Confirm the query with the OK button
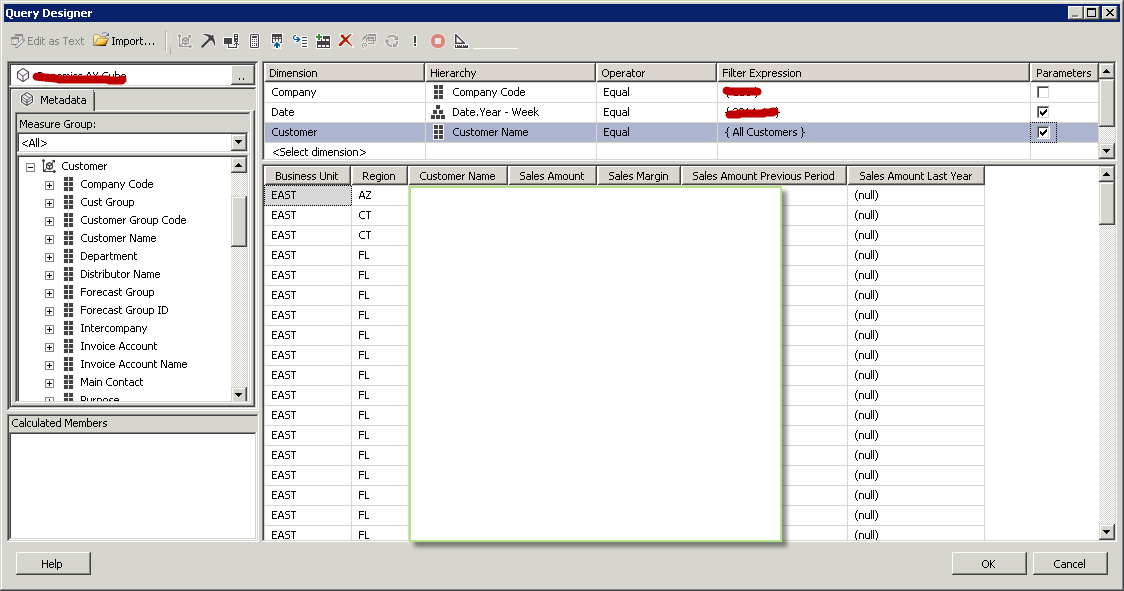Image resolution: width=1124 pixels, height=591 pixels. pyautogui.click(x=988, y=563)
